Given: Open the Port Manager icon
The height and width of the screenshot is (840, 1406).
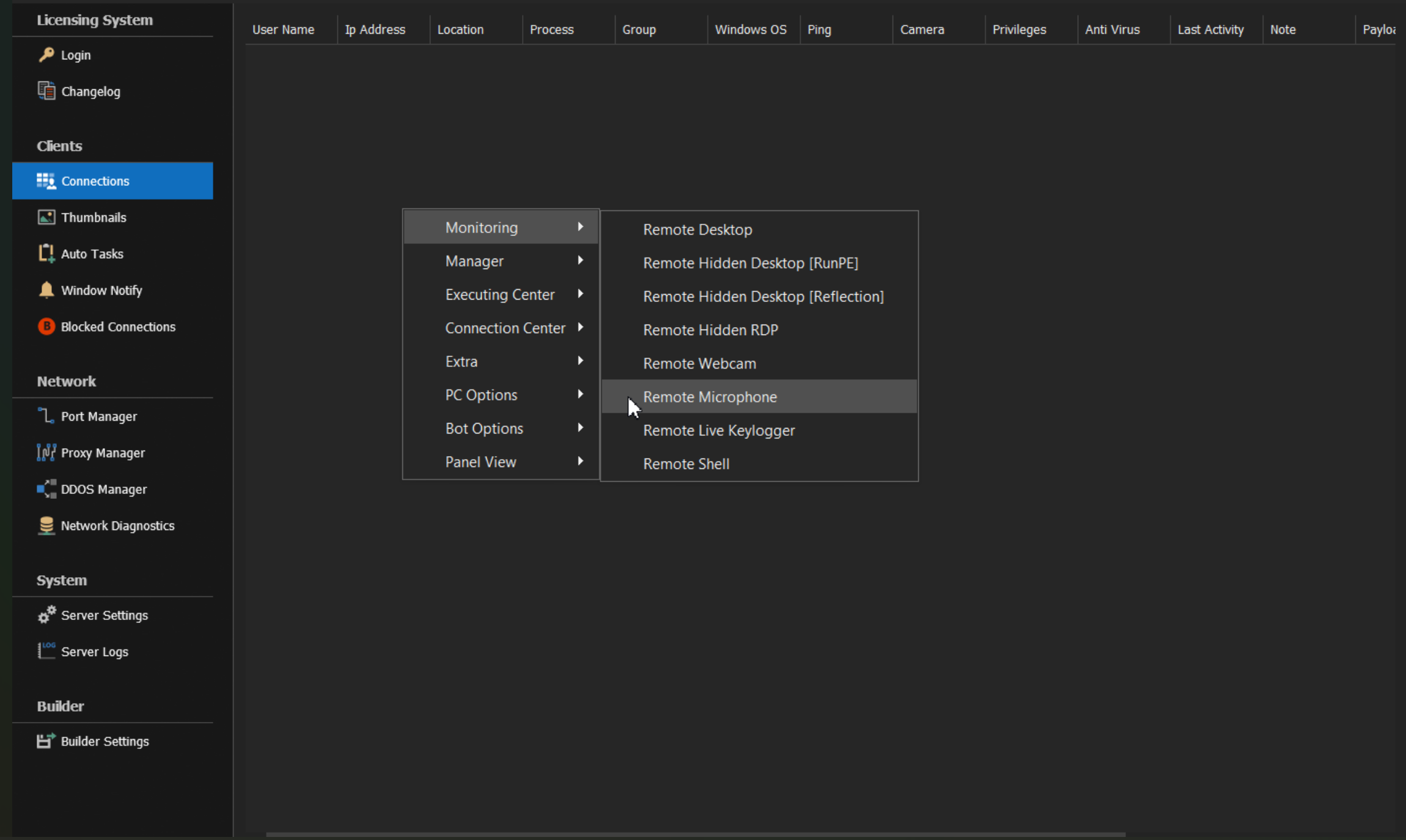Looking at the screenshot, I should coord(46,416).
